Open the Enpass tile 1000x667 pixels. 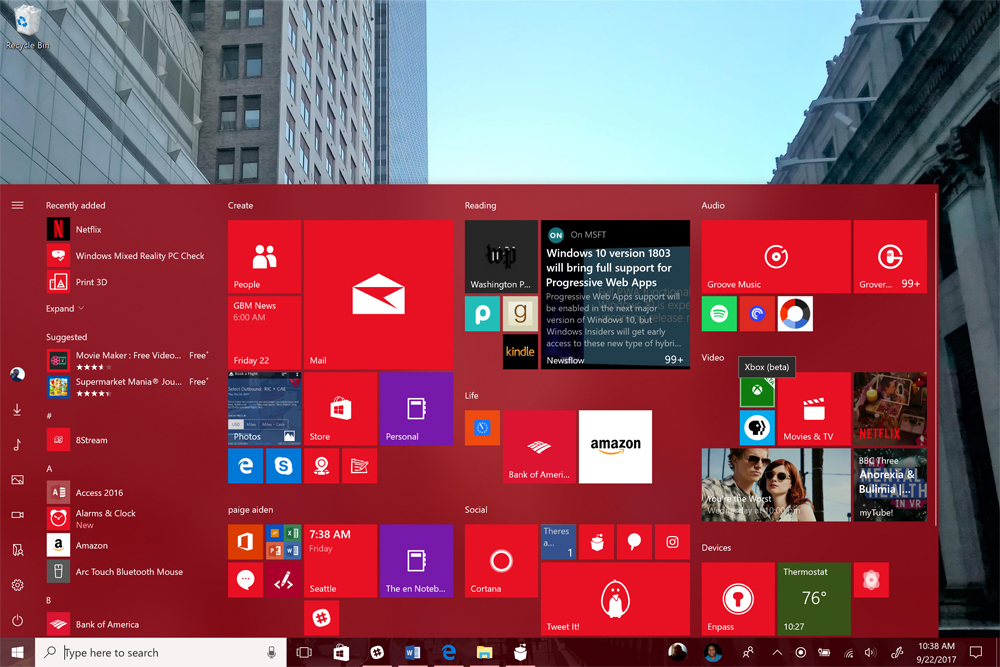[738, 599]
